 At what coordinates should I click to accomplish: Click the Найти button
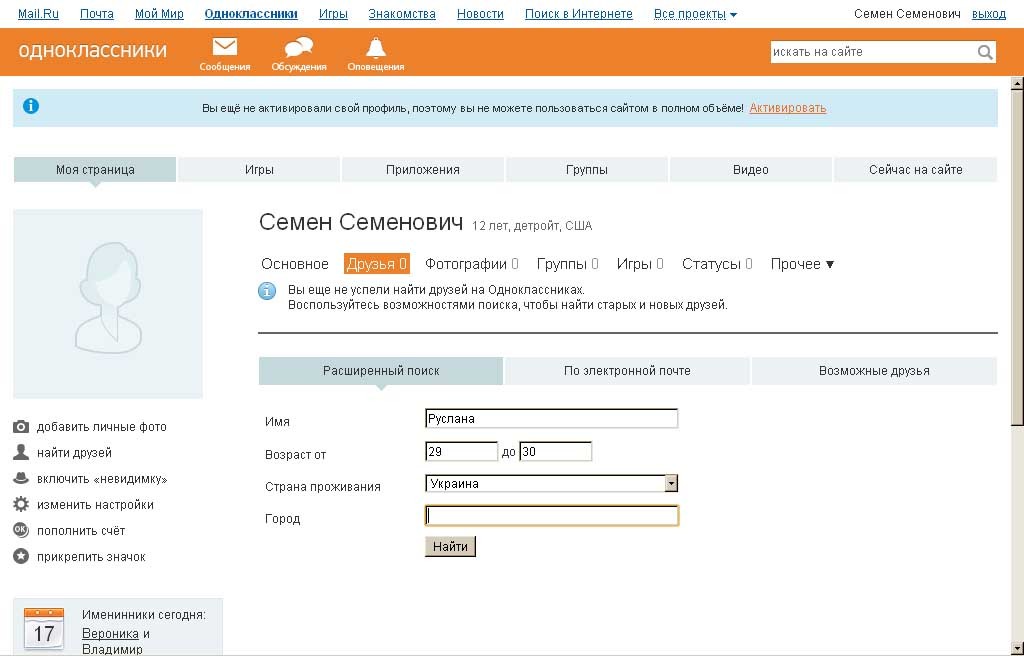pyautogui.click(x=450, y=546)
